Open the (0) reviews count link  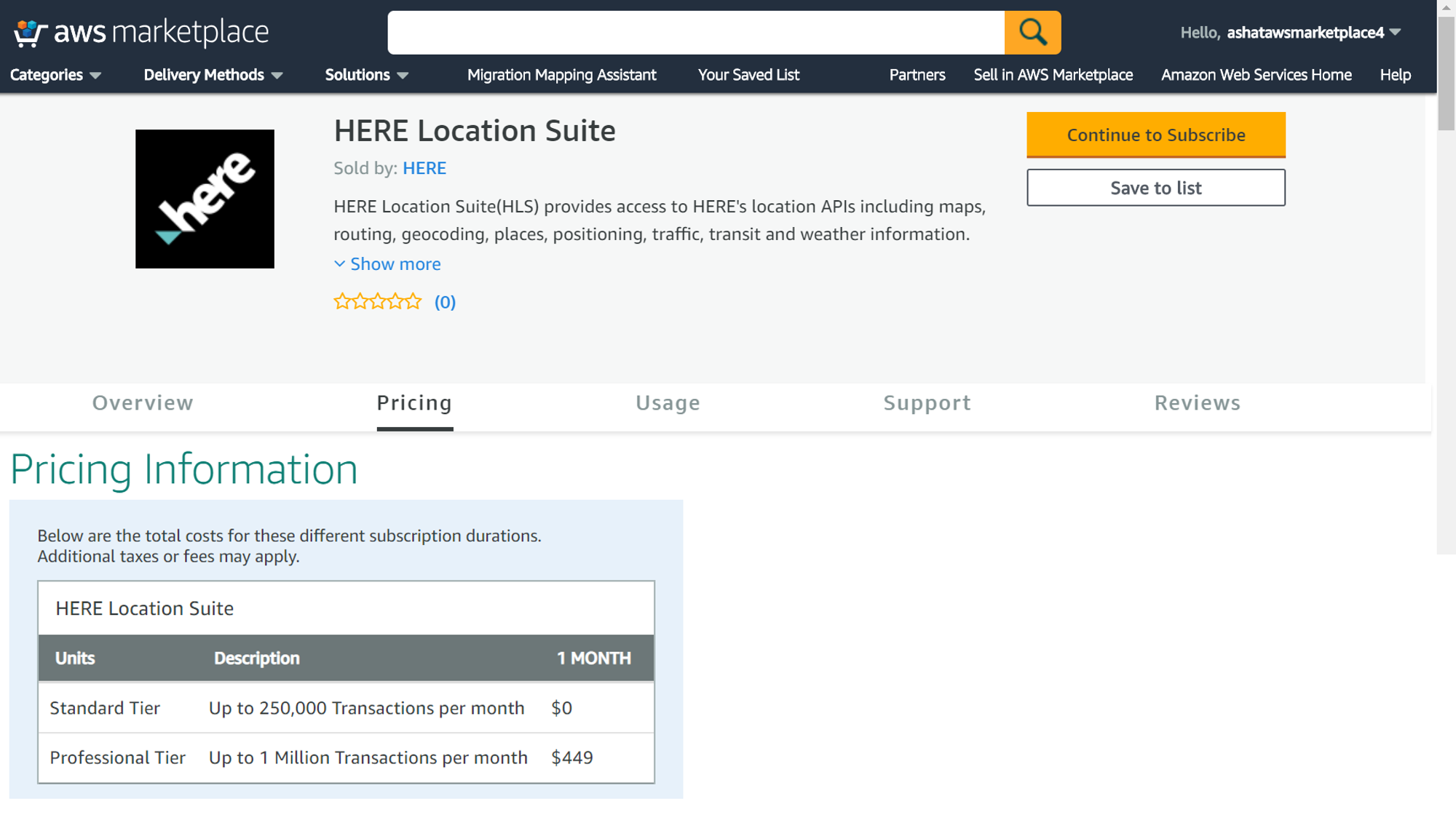point(445,302)
